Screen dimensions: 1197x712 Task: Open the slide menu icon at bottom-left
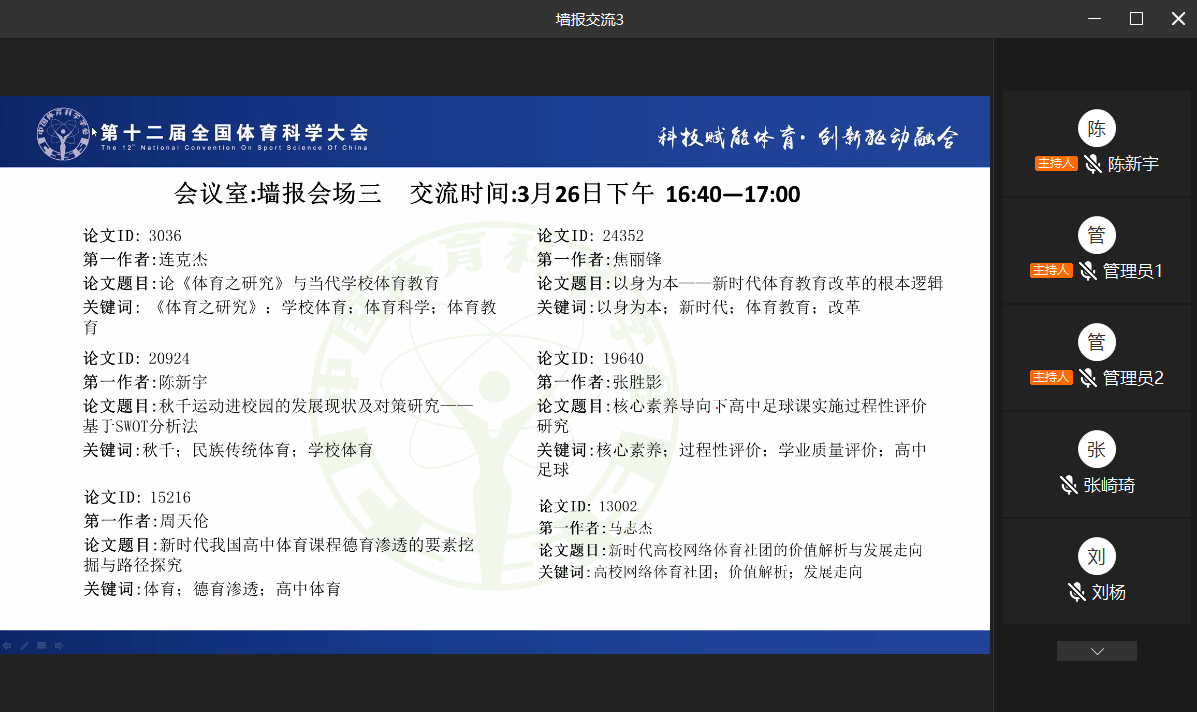42,646
